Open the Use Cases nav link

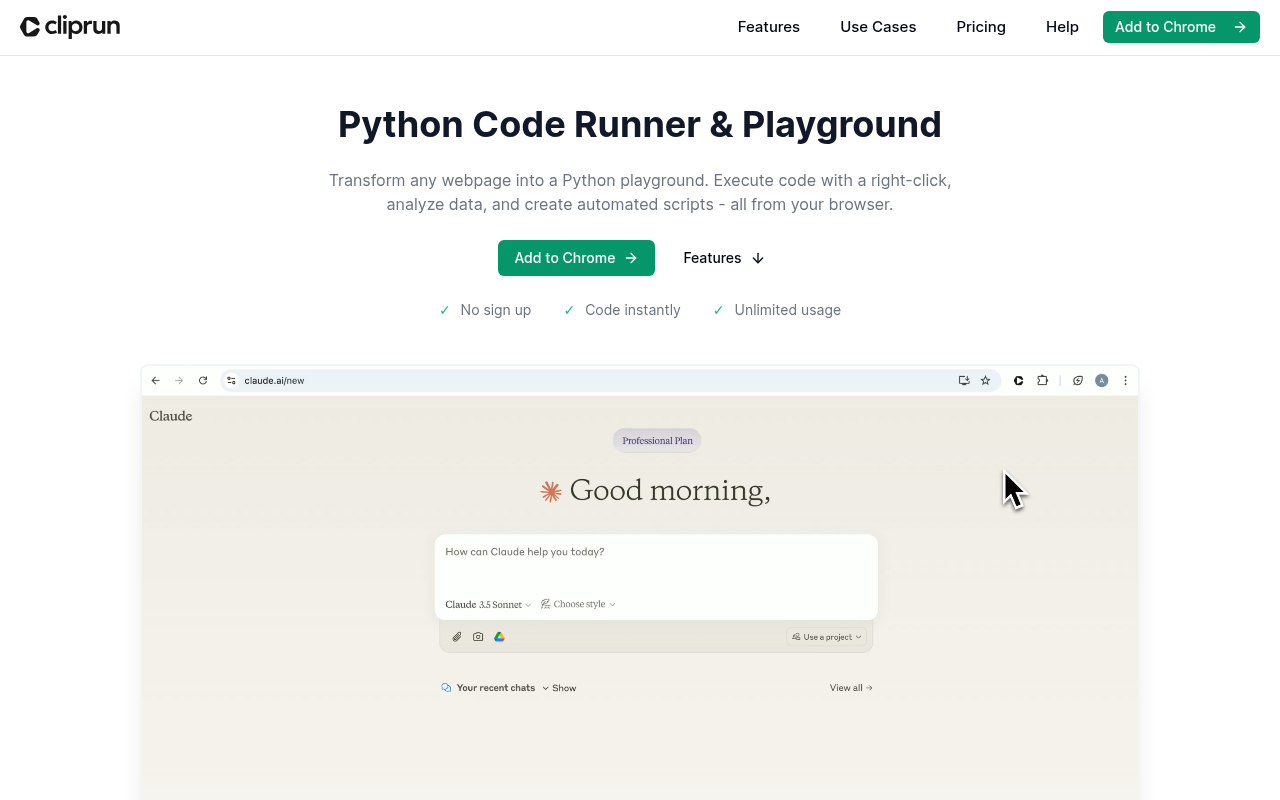coord(878,27)
